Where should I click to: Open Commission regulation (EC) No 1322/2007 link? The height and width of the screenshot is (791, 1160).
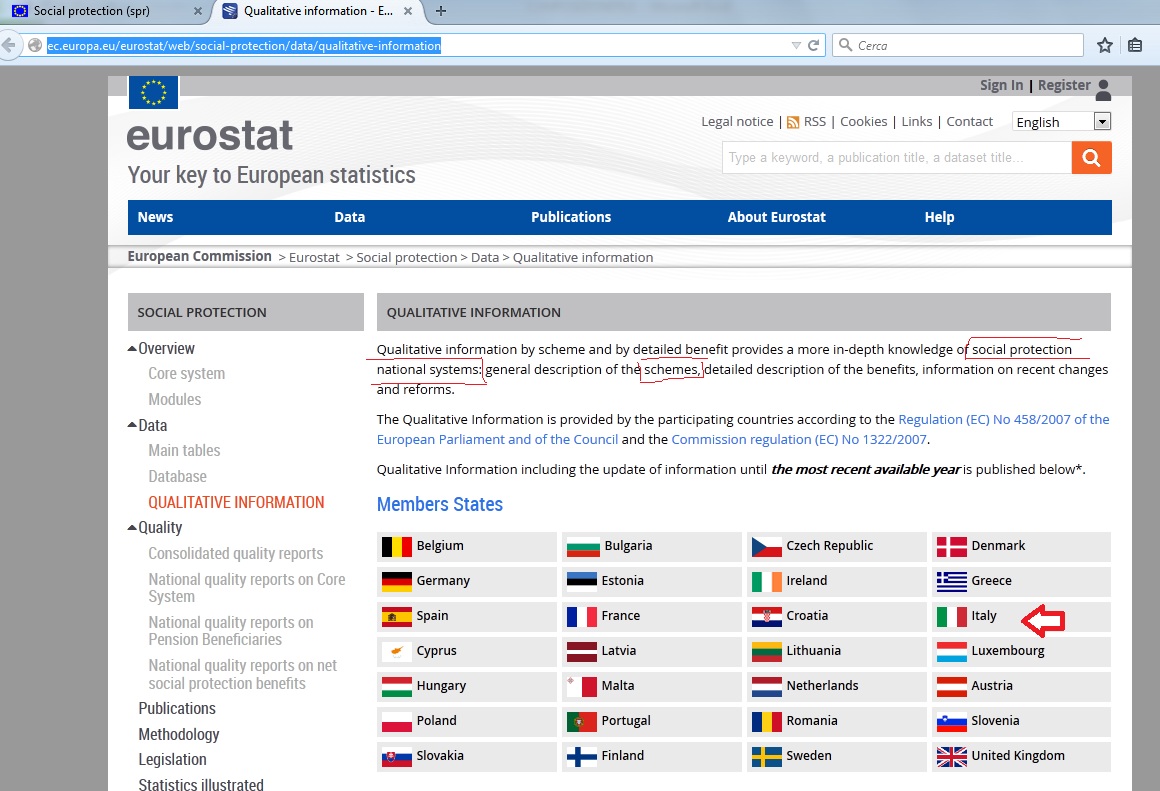point(799,440)
